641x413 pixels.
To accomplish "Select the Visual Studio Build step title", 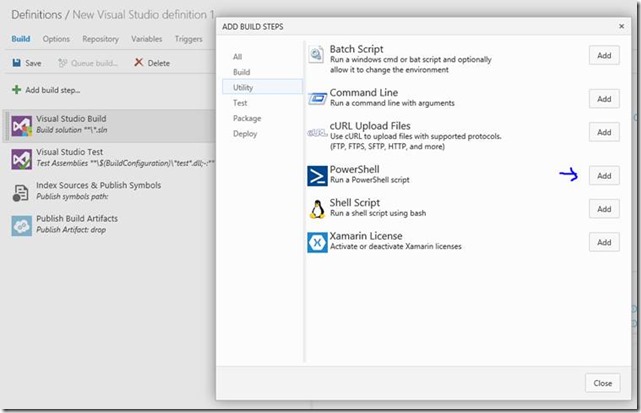I will click(71, 119).
